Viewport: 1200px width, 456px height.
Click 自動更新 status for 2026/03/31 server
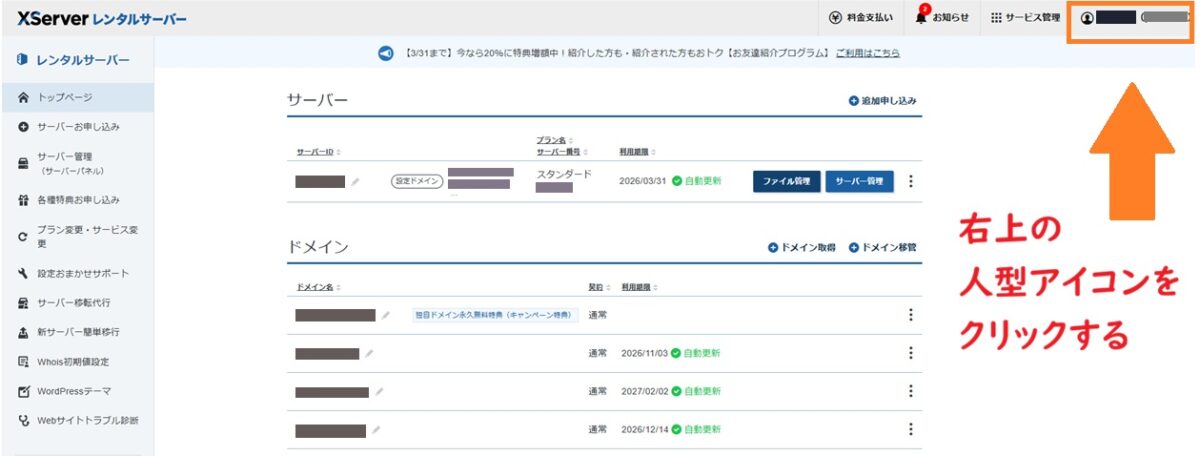(x=695, y=182)
